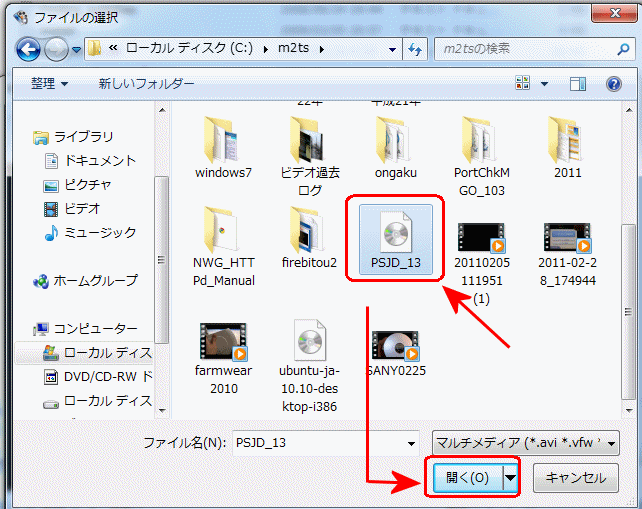This screenshot has height=509, width=642.
Task: Open the 整理 menu
Action: (49, 85)
